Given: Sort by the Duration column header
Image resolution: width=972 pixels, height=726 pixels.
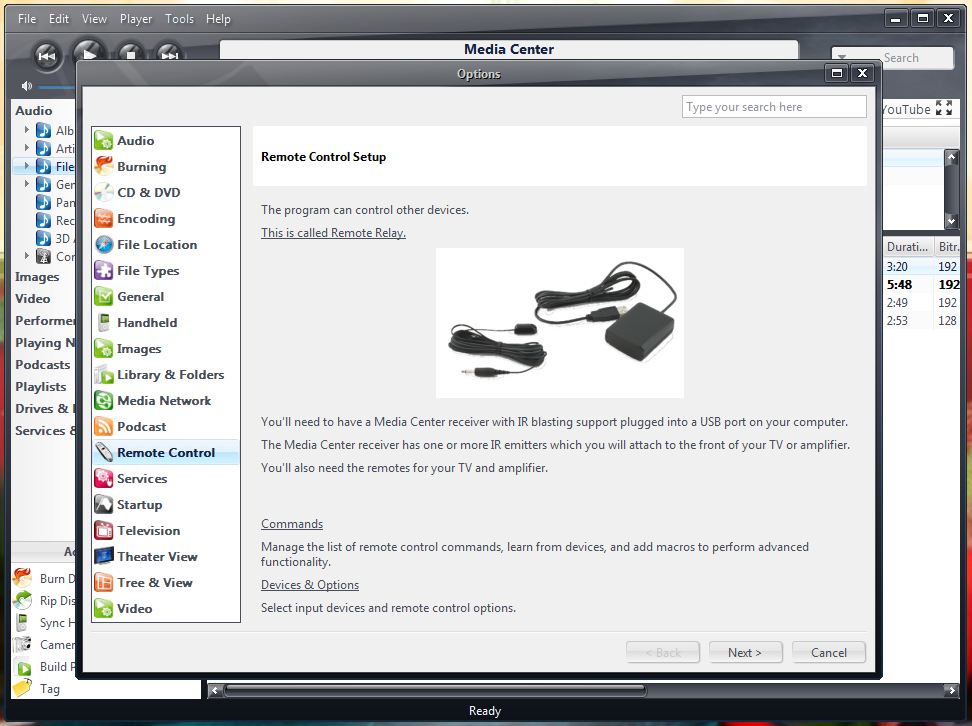Looking at the screenshot, I should pos(908,247).
